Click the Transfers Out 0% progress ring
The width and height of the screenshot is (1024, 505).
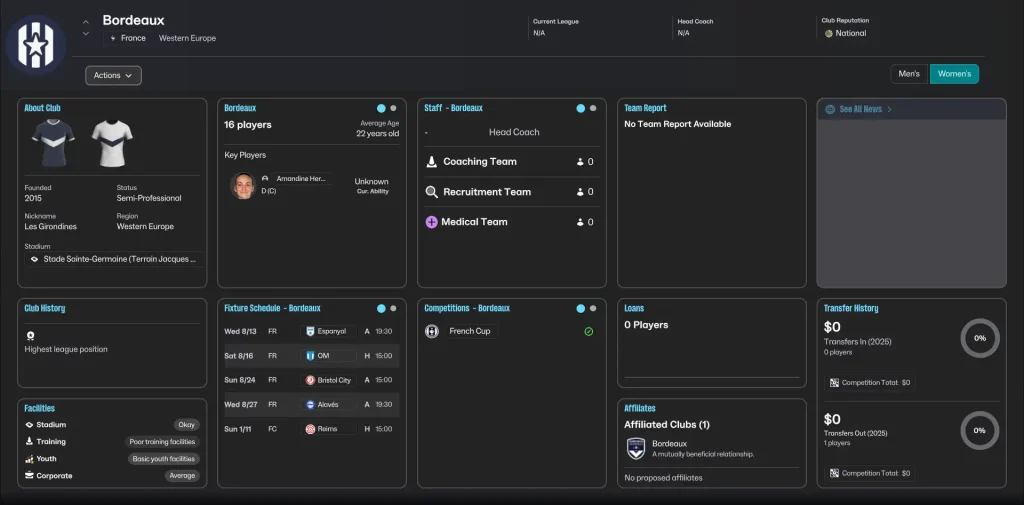pos(980,431)
